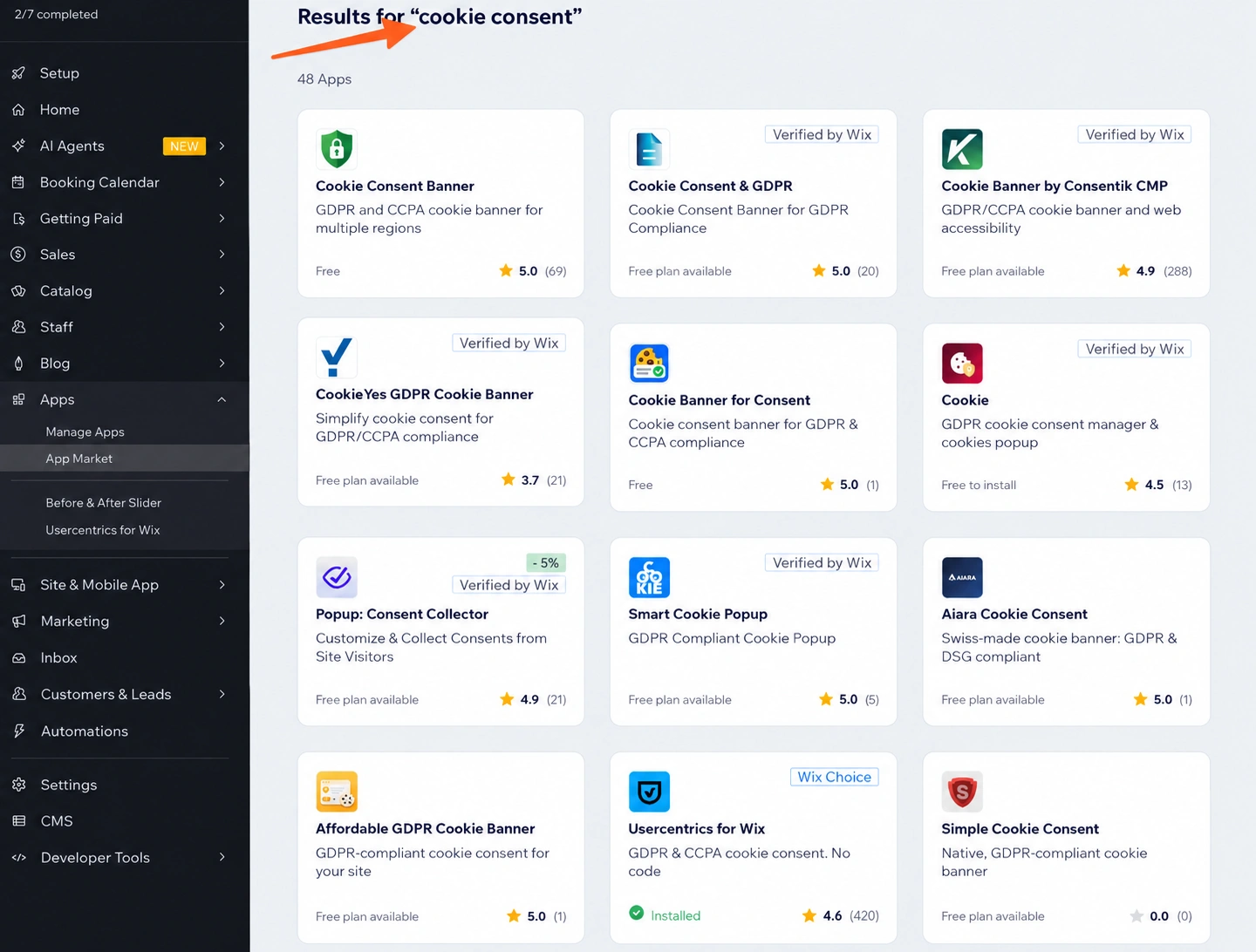
Task: Expand the Sales menu chevron
Action: tap(222, 255)
